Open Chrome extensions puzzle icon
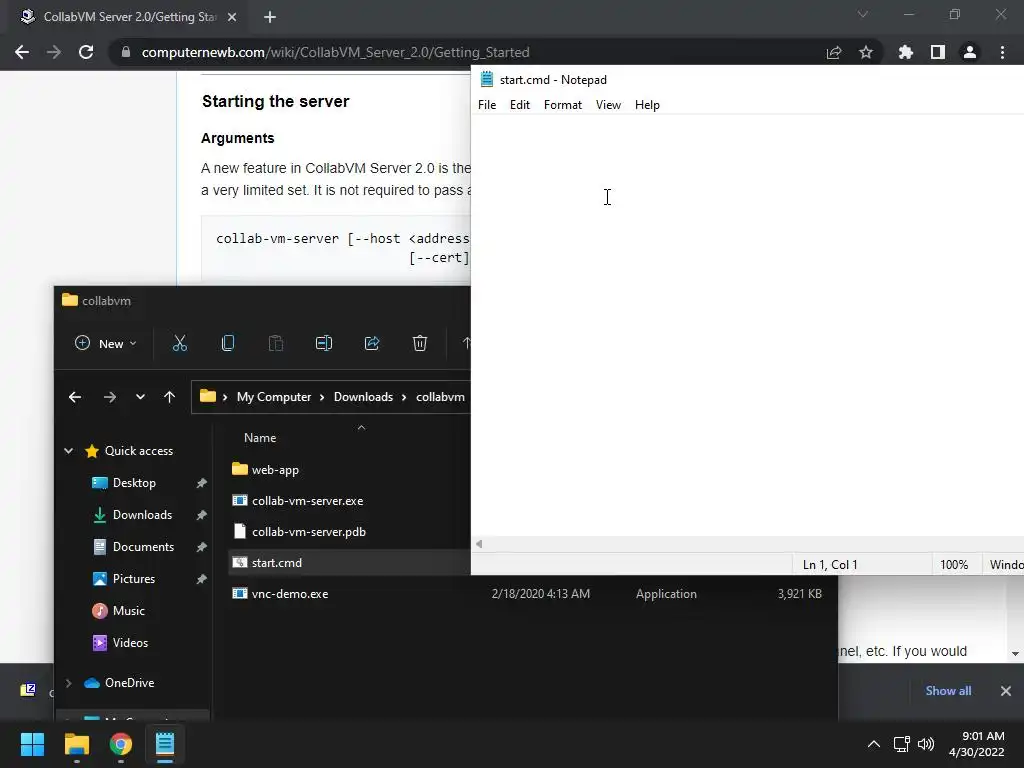The height and width of the screenshot is (768, 1024). (906, 52)
